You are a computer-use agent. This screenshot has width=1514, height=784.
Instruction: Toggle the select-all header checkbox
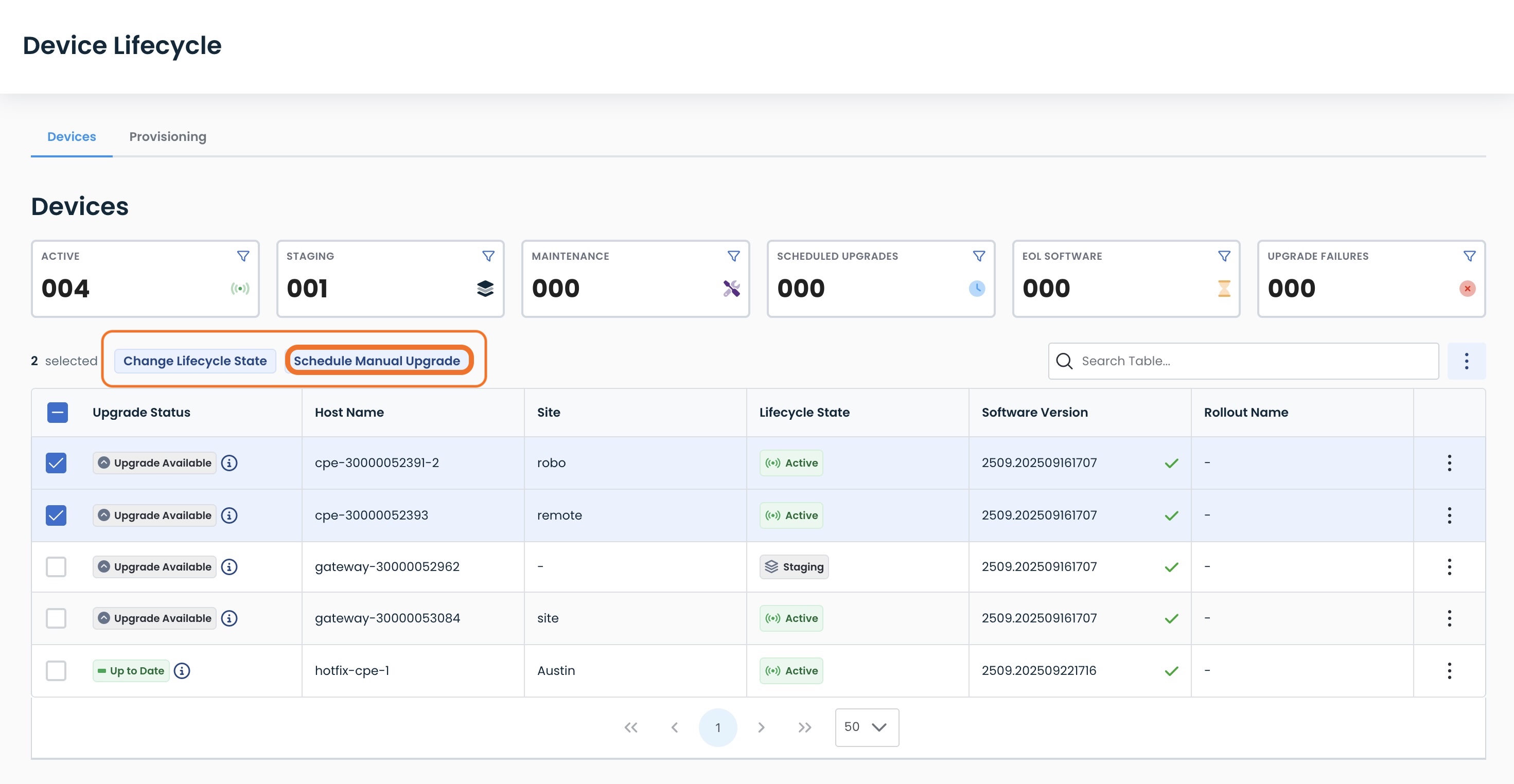(57, 413)
